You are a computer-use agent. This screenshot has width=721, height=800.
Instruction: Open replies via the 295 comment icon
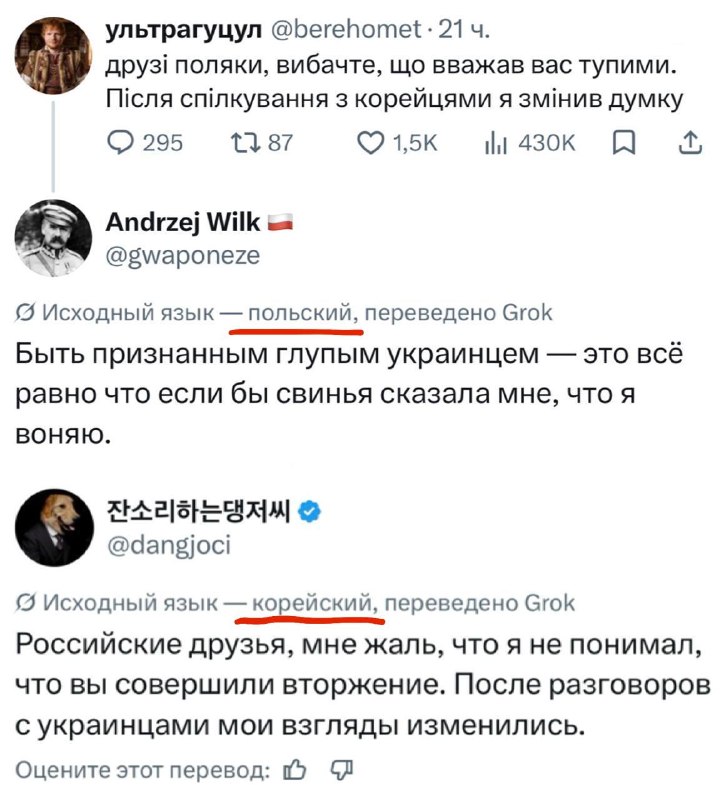[120, 142]
